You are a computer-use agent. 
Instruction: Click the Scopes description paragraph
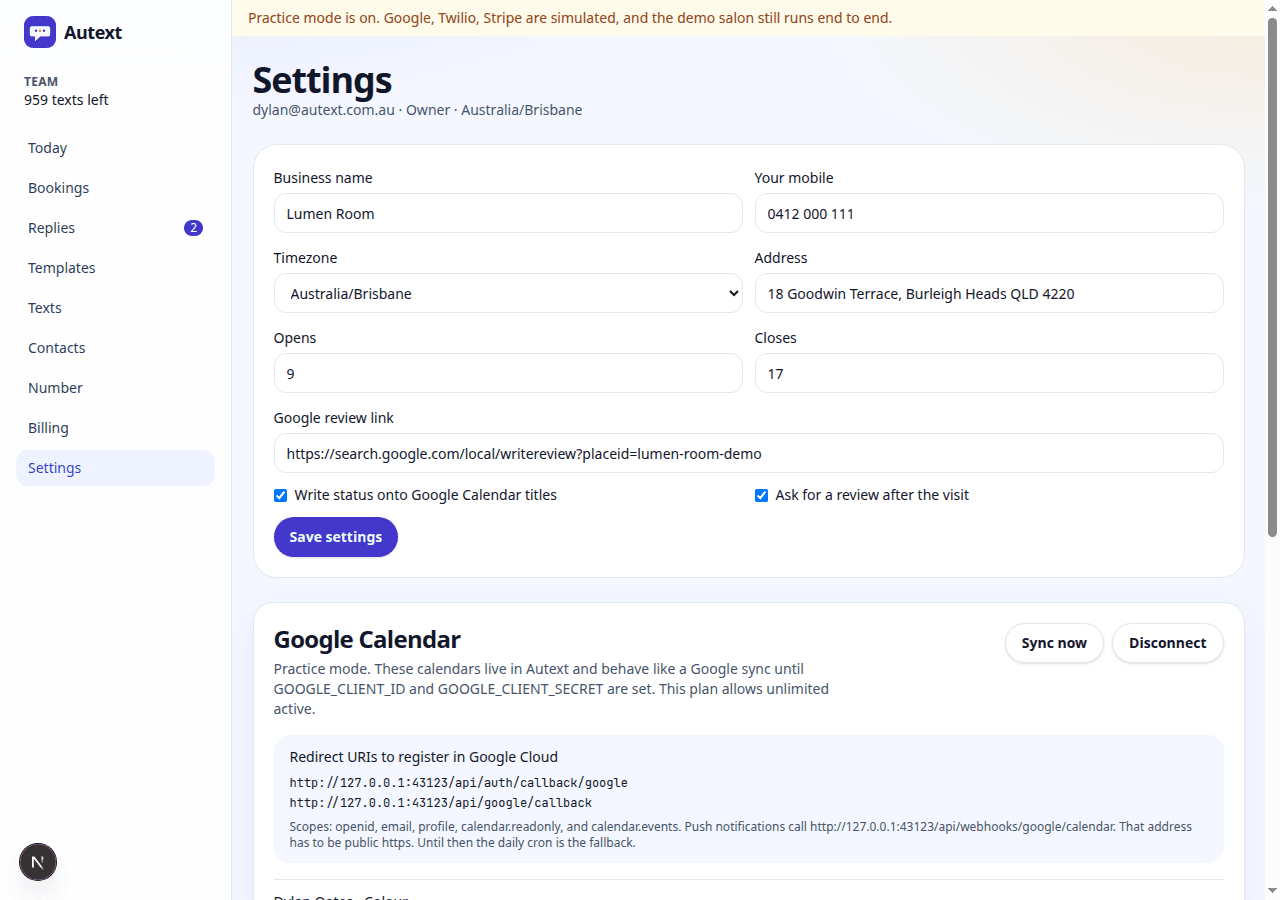[x=741, y=834]
